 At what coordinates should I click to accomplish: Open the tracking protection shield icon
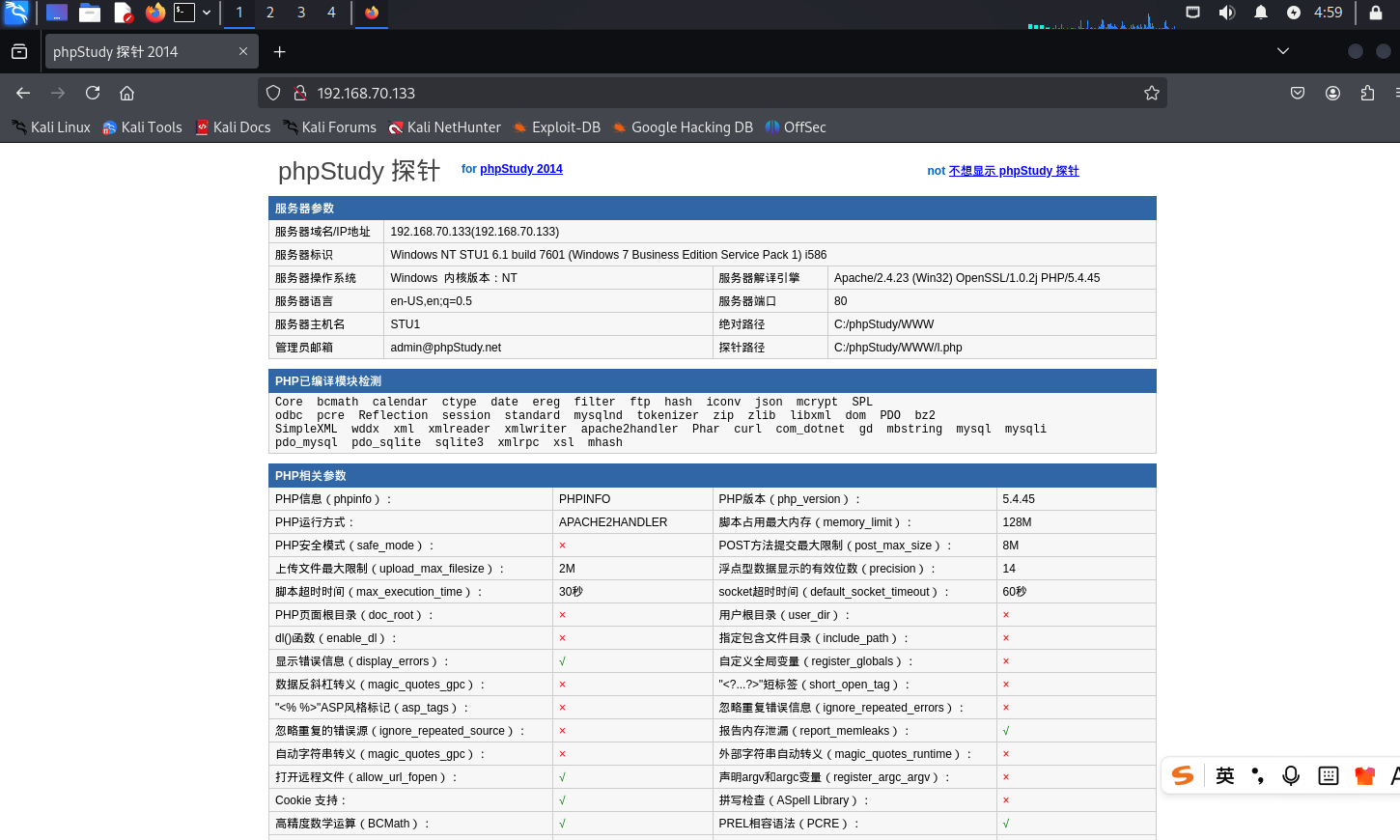(273, 93)
